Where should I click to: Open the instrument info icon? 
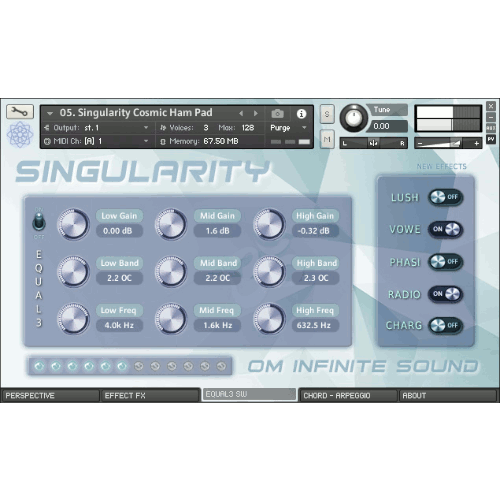[301, 114]
